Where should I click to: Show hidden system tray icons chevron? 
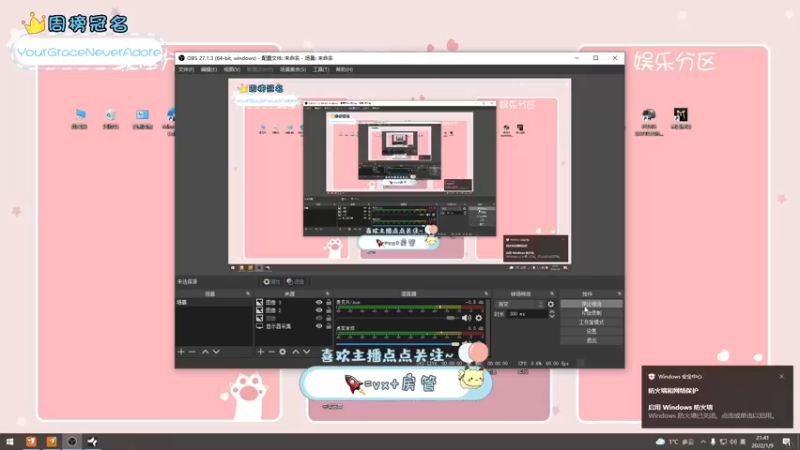click(x=703, y=441)
